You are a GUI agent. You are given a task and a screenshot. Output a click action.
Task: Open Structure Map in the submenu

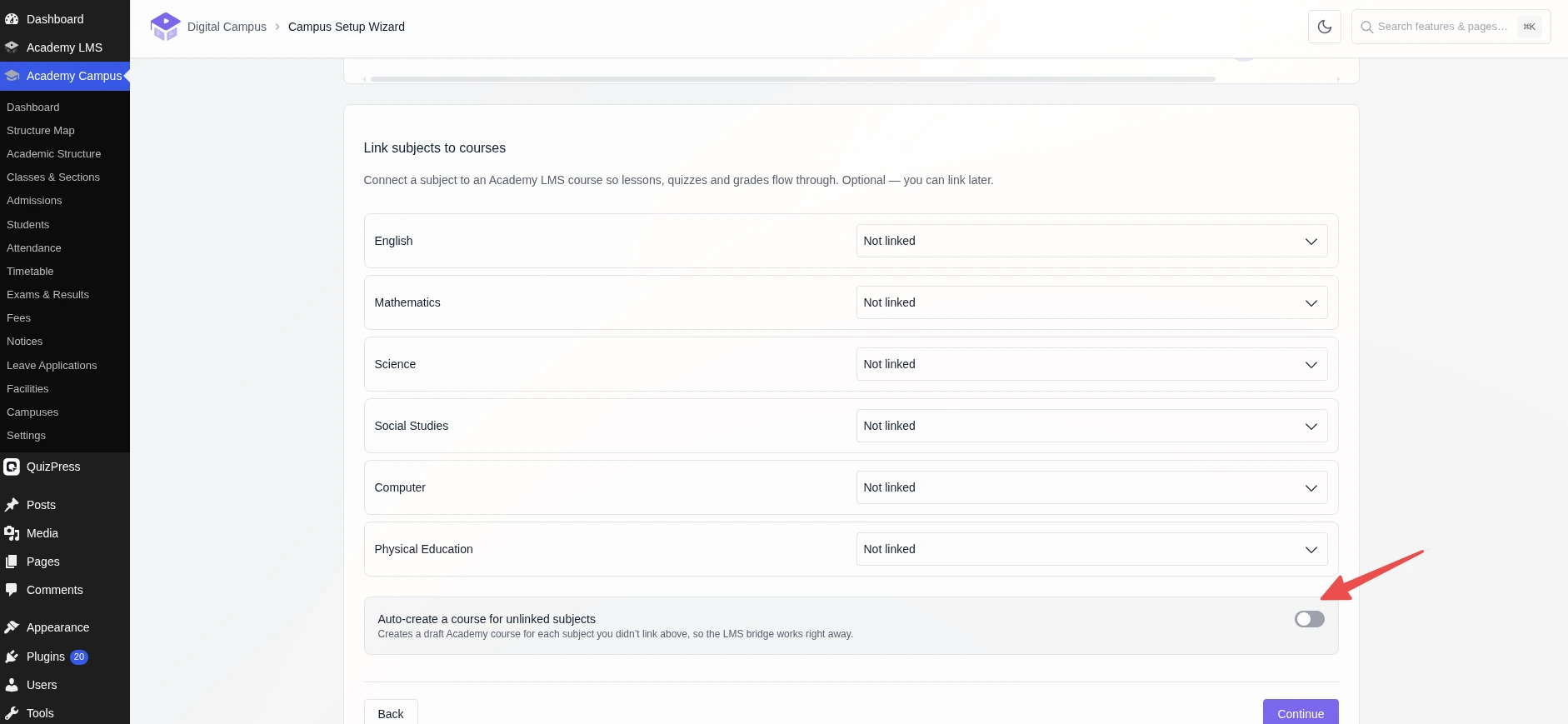[41, 131]
